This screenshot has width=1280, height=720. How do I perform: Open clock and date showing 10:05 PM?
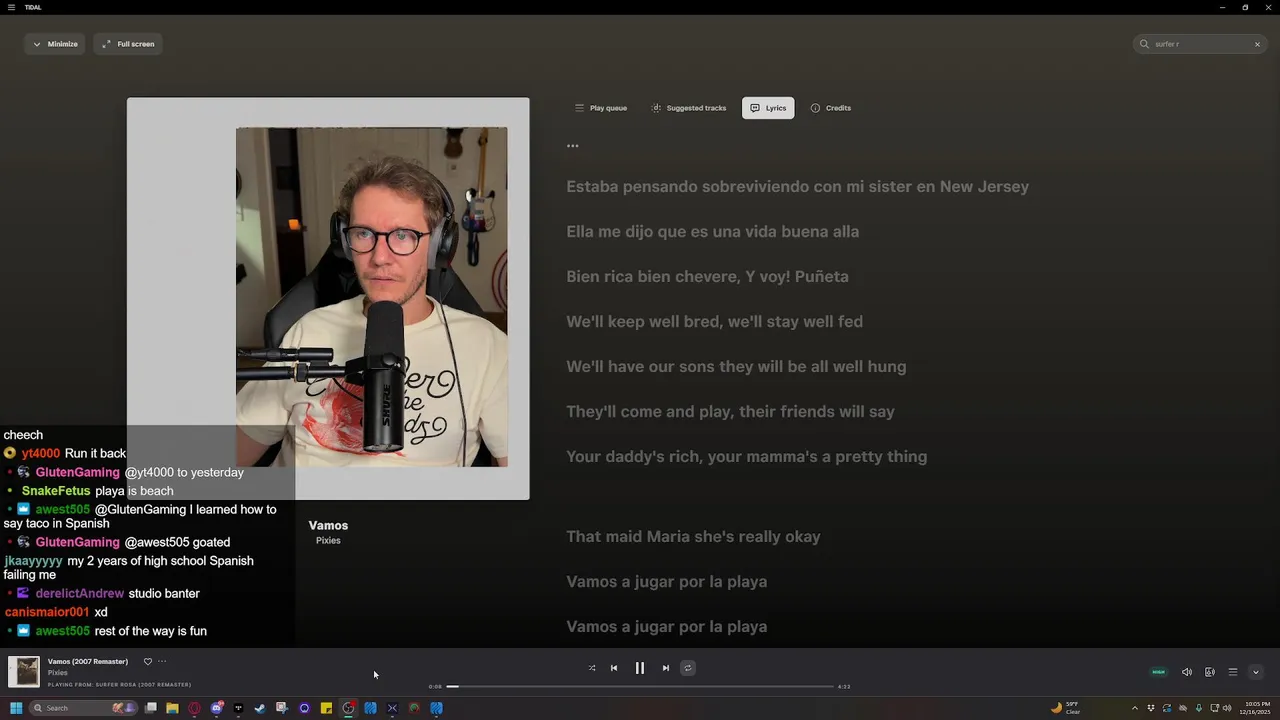tap(1257, 708)
